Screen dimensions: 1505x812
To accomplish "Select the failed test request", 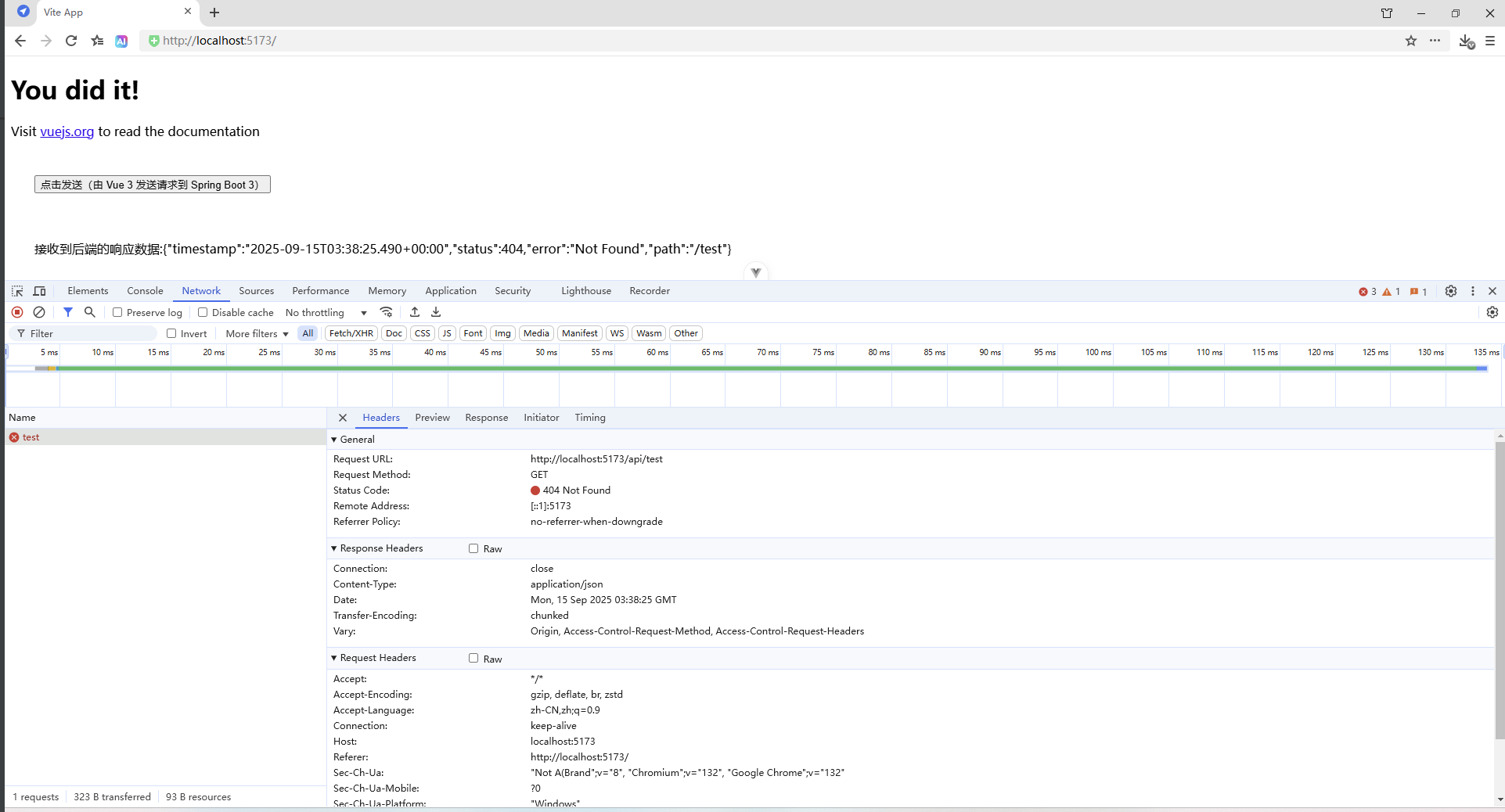I will 31,437.
